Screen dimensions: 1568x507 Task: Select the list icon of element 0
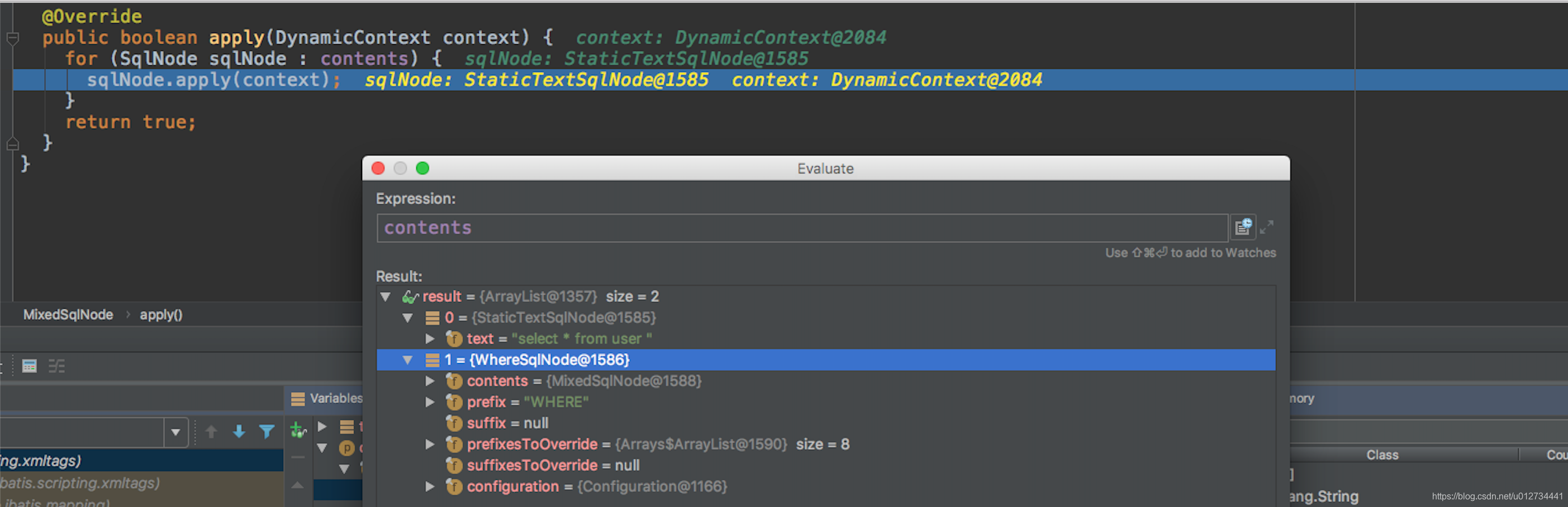click(432, 318)
